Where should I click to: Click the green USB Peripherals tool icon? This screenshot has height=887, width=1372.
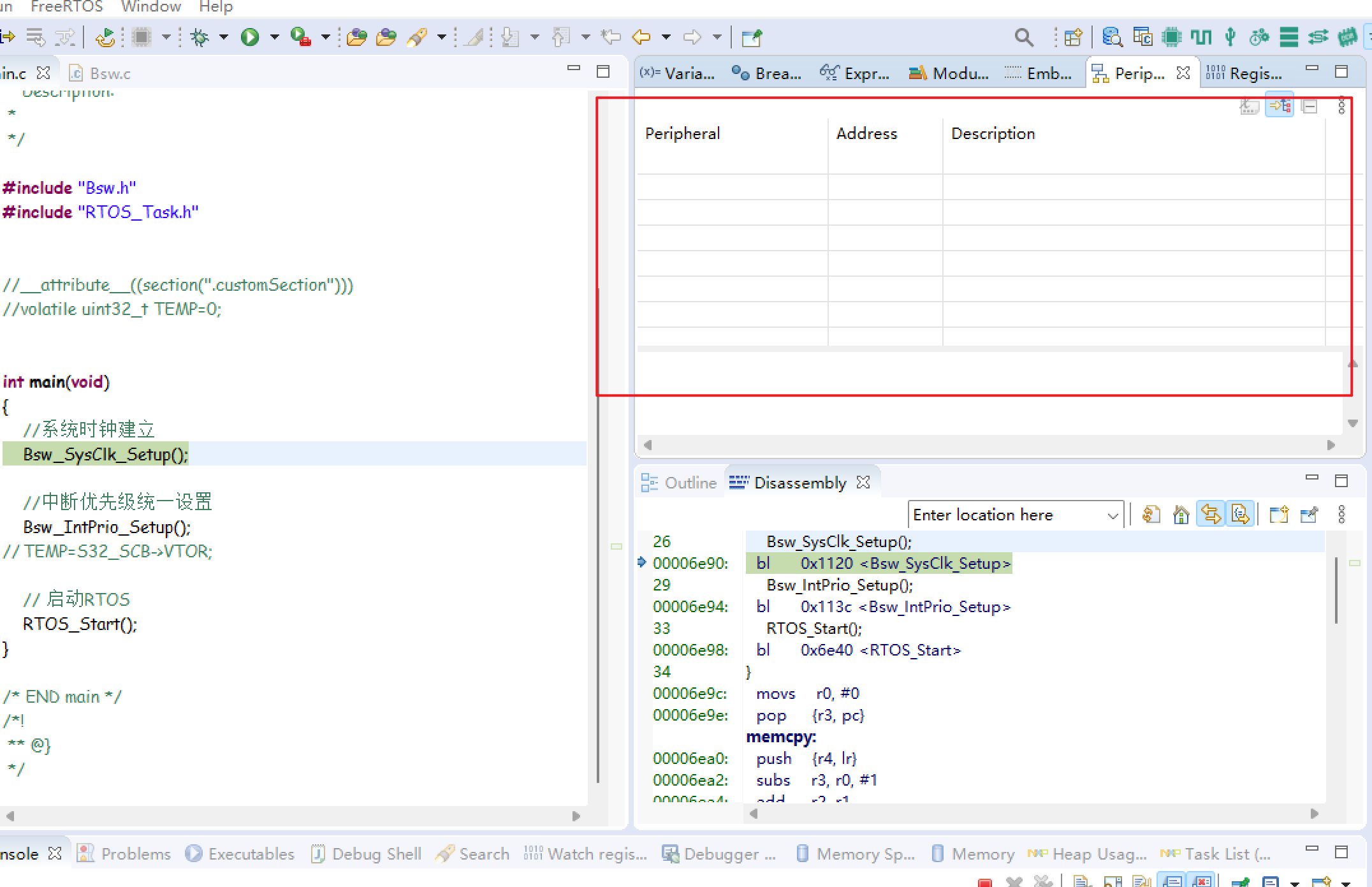pyautogui.click(x=1230, y=38)
